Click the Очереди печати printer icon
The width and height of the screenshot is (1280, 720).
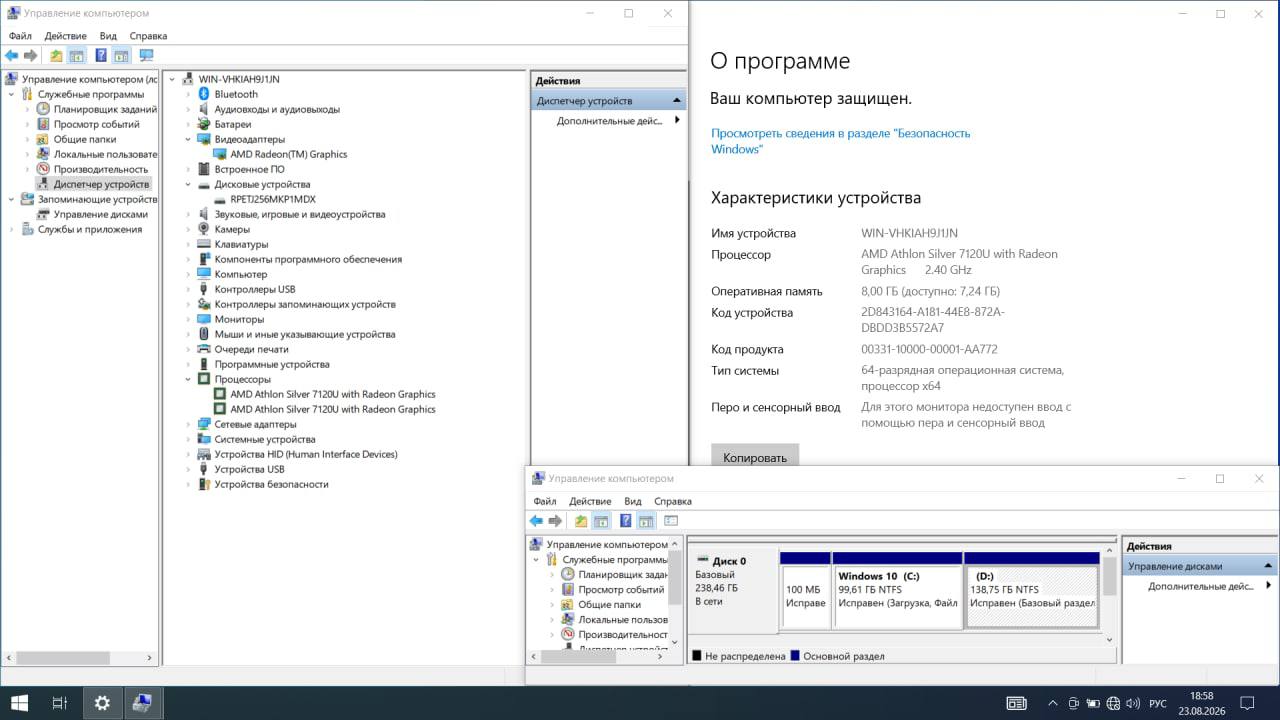[204, 349]
